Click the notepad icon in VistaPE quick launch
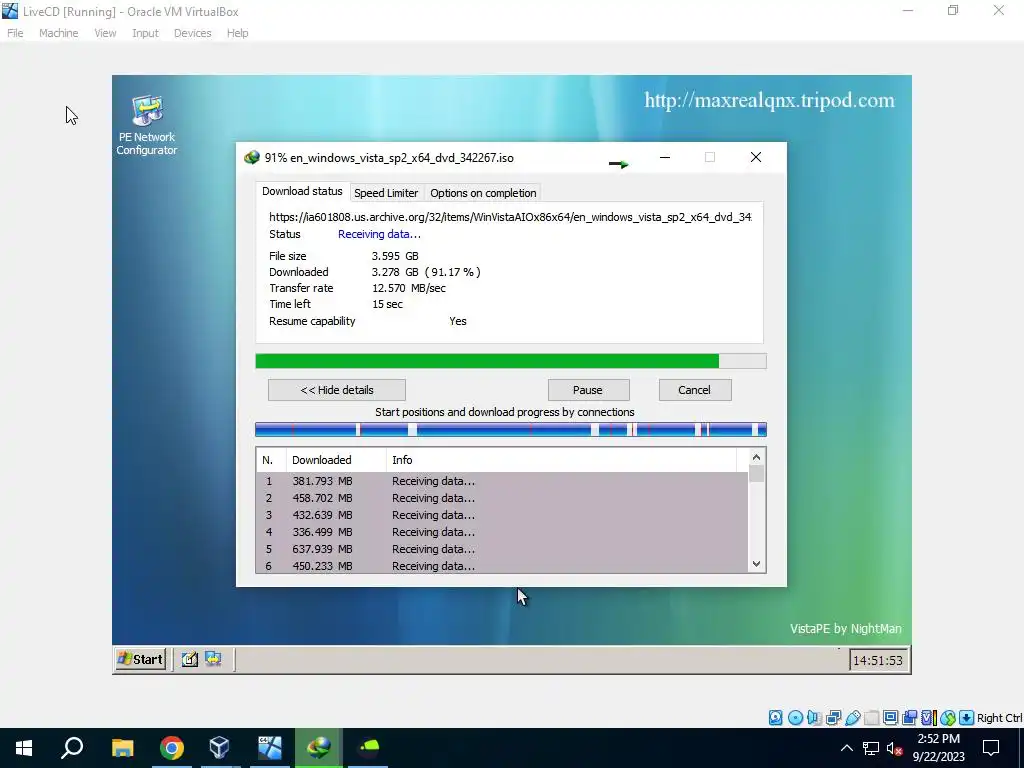 pyautogui.click(x=189, y=660)
